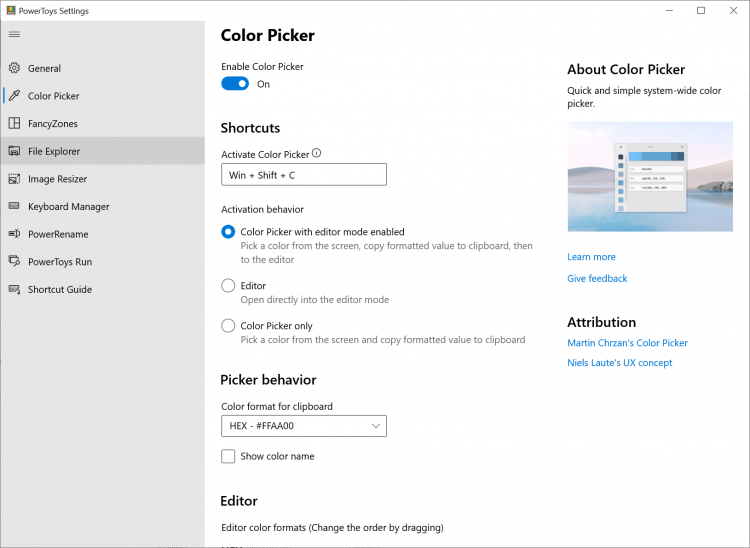Viewport: 750px width, 548px height.
Task: Click the Image Resizer sidebar icon
Action: click(14, 179)
